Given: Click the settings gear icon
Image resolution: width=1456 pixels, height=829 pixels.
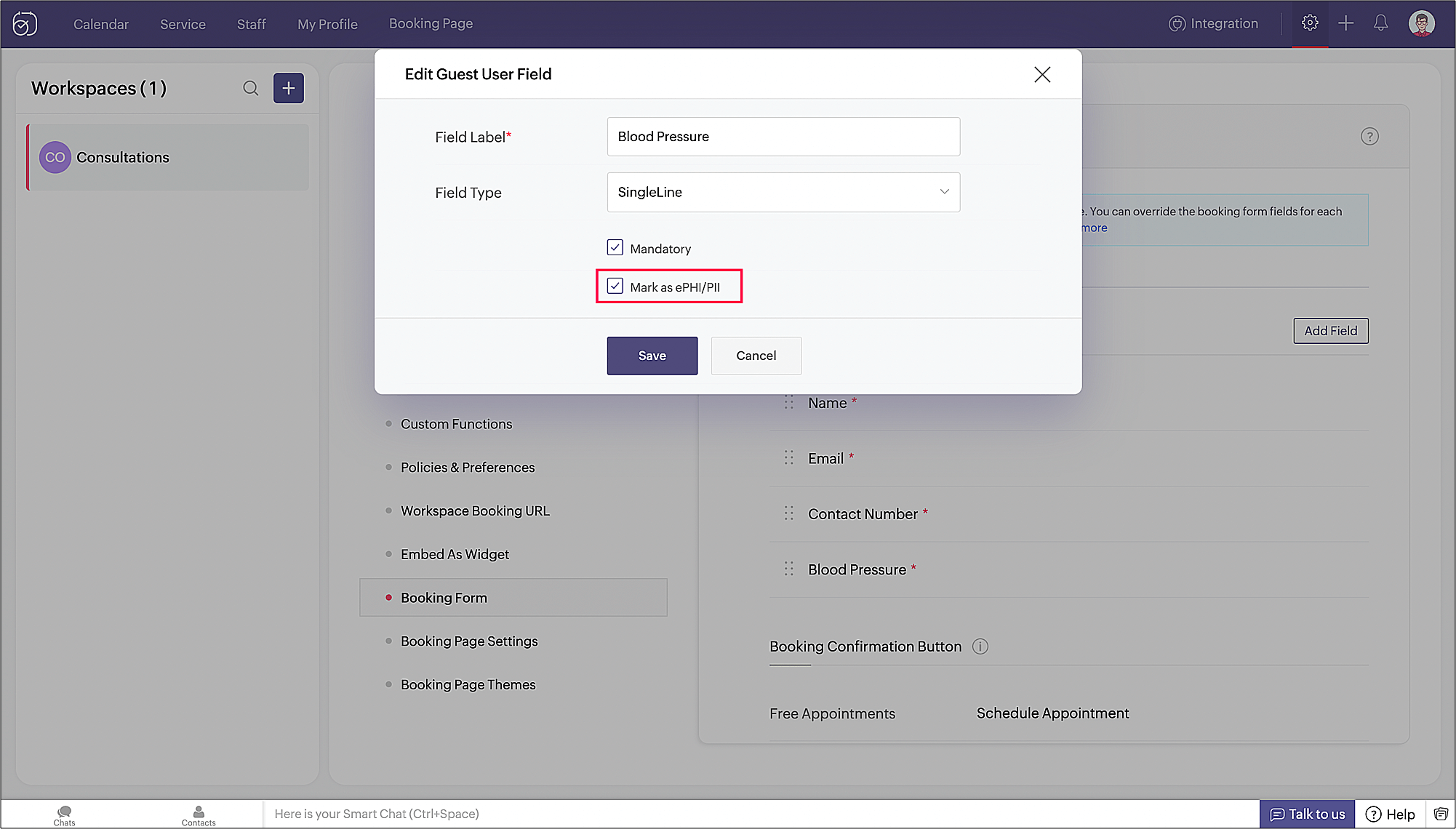Looking at the screenshot, I should pos(1310,23).
